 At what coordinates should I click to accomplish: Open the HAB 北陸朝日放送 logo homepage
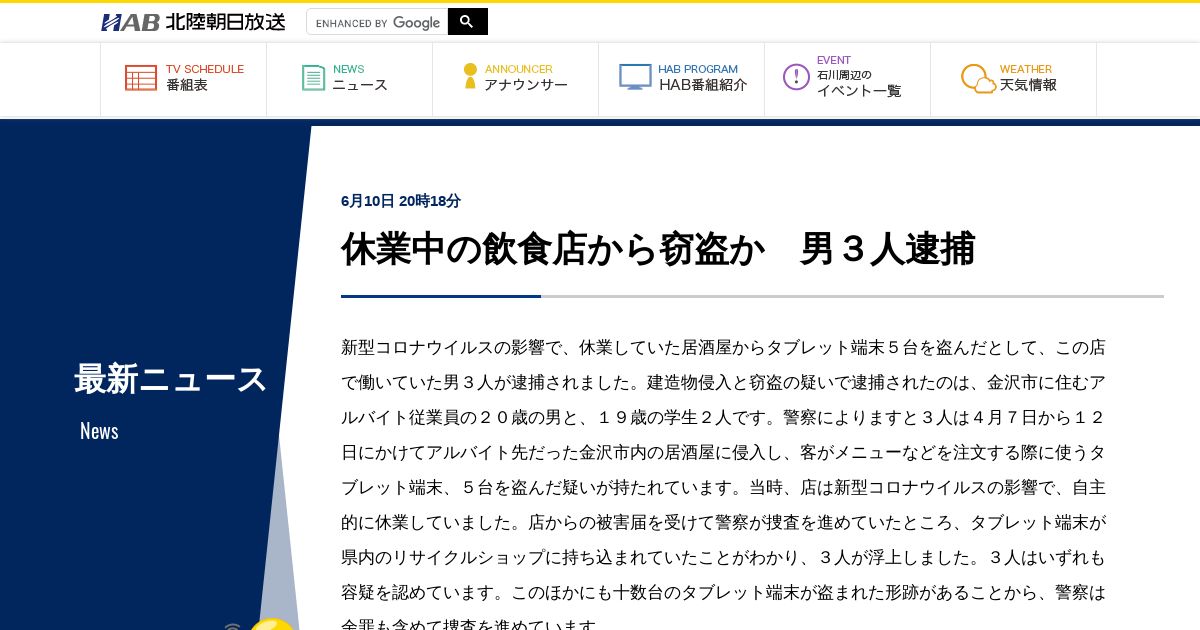click(193, 22)
